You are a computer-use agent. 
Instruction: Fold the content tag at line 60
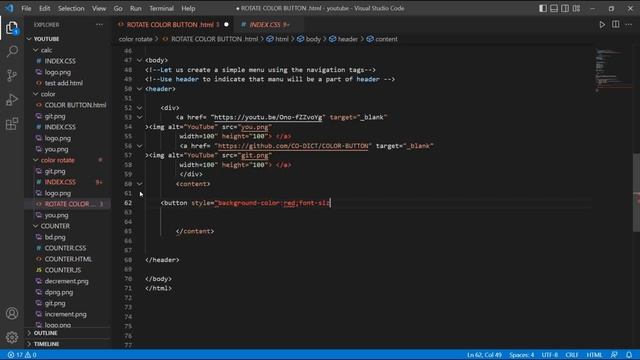[x=140, y=184]
